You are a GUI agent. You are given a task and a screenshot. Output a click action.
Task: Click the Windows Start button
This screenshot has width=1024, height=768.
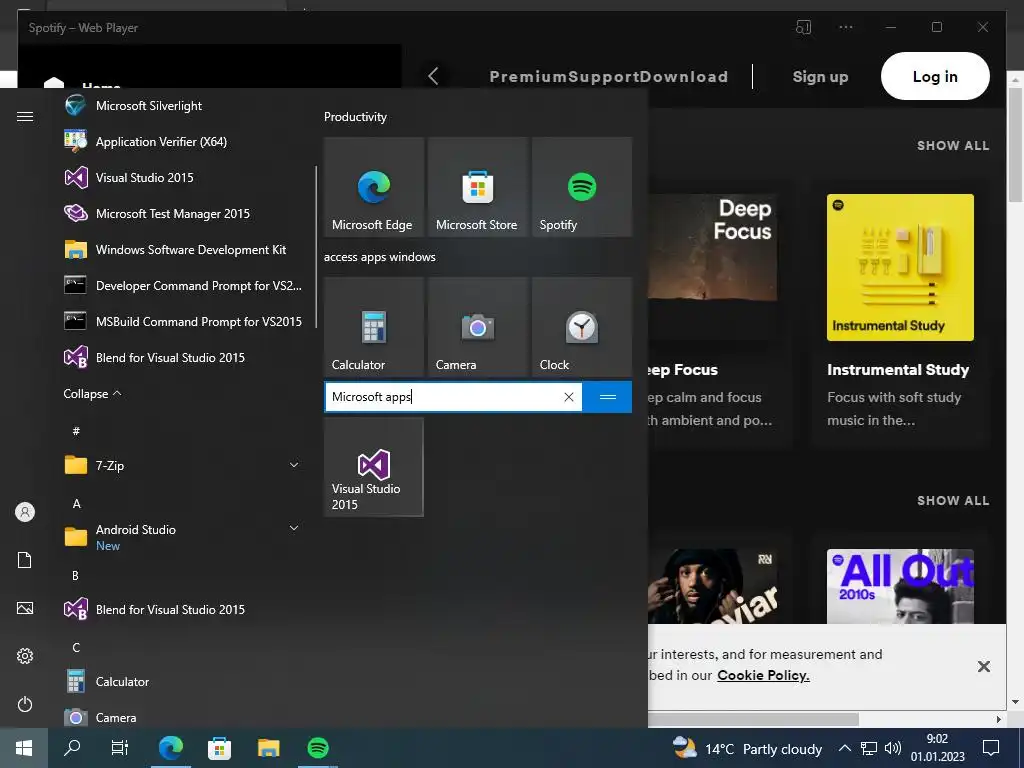click(x=24, y=748)
